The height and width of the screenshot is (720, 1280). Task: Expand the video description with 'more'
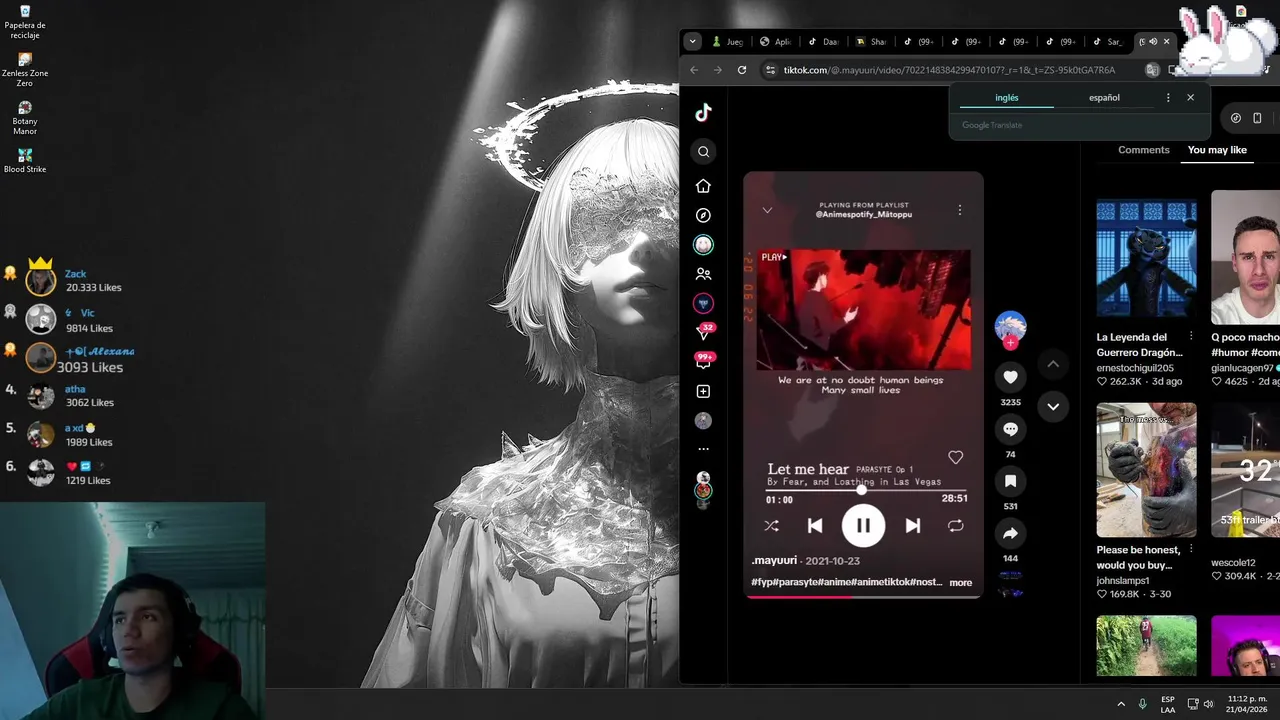960,583
